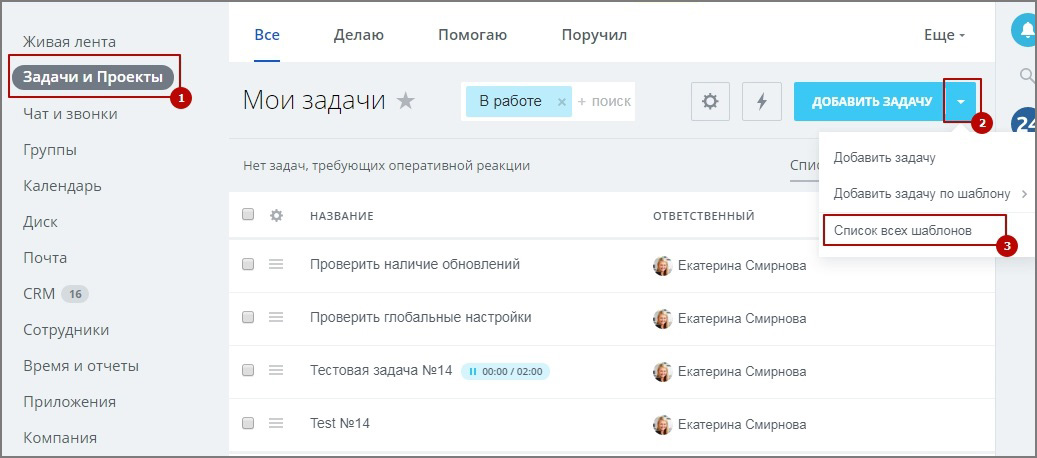The image size is (1037, 458).
Task: Check the box for Проверить глобальные настройки
Action: click(248, 317)
